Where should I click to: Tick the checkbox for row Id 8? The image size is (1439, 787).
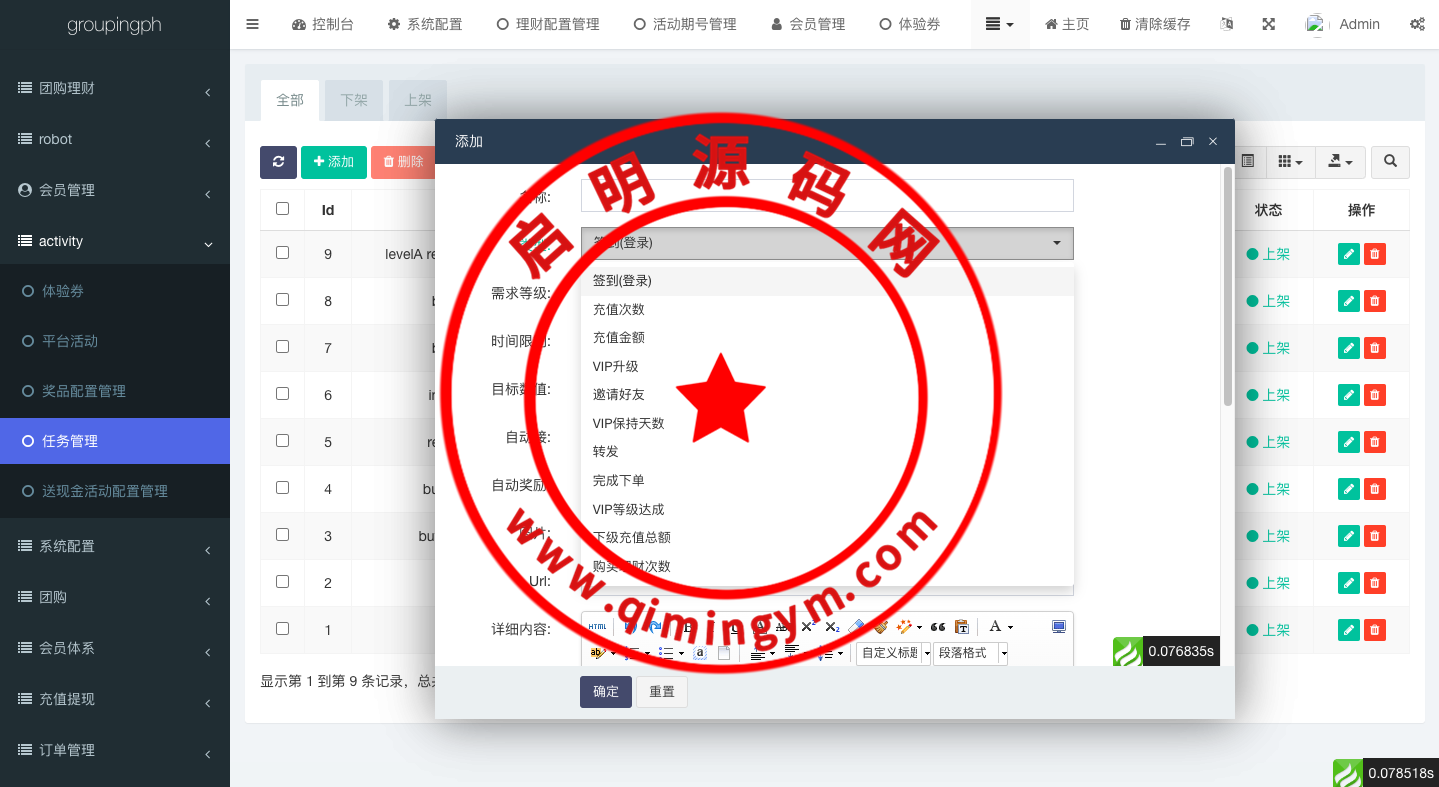282,300
